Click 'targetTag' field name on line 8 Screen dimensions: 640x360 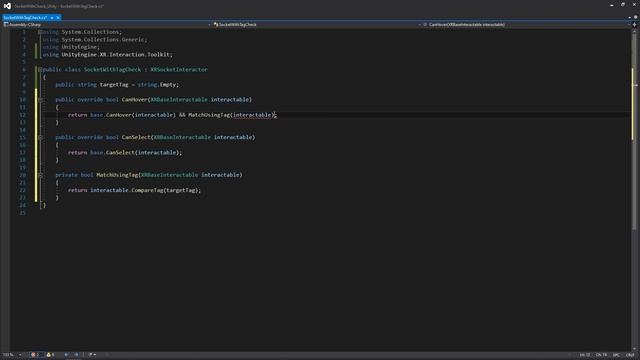pyautogui.click(x=114, y=84)
